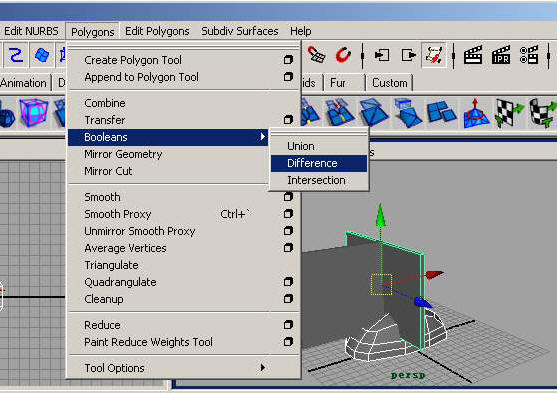
Task: Open Unmirror Smooth Proxy options box
Action: click(288, 231)
